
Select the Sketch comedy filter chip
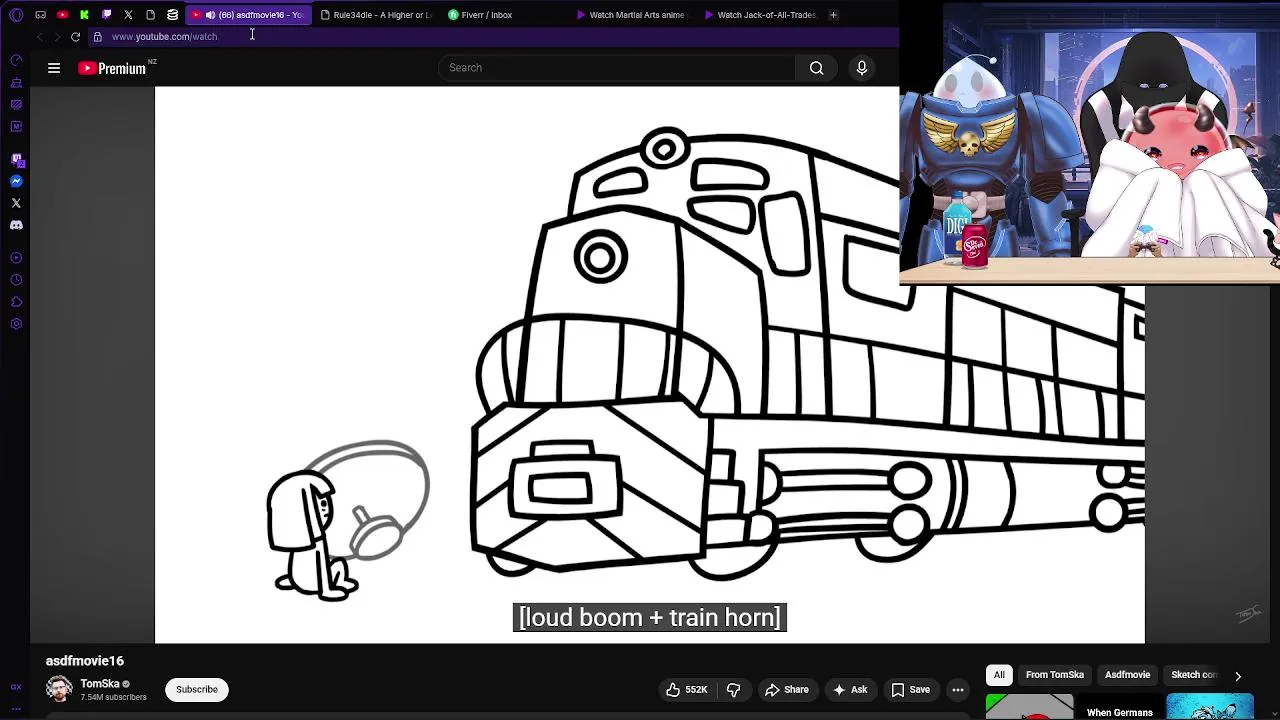pyautogui.click(x=1193, y=675)
